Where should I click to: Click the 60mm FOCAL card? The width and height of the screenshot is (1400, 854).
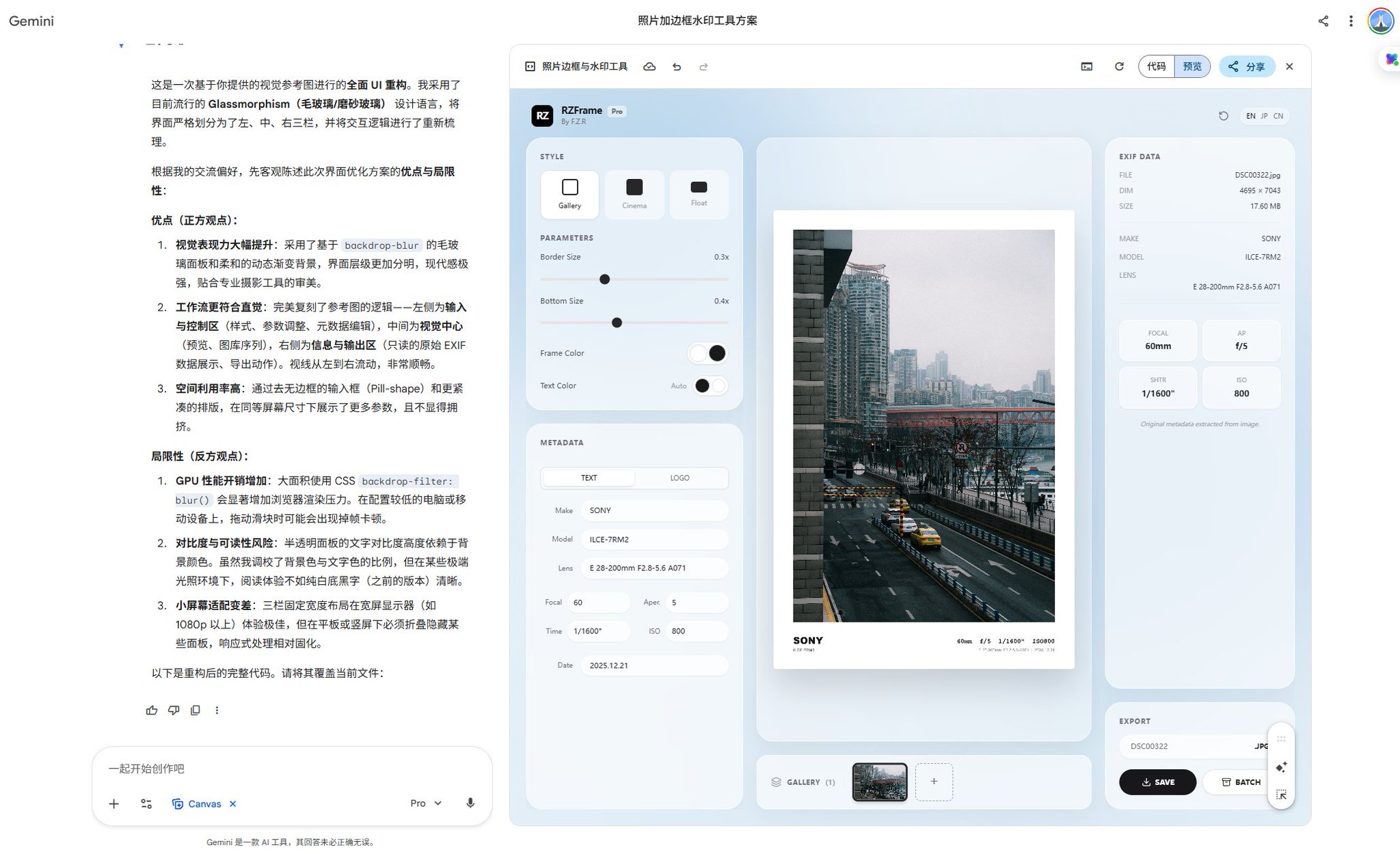1158,340
